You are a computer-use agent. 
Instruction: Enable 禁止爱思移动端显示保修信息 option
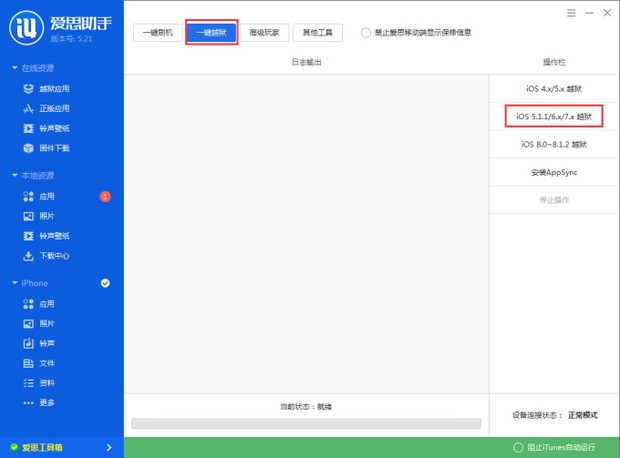click(366, 32)
